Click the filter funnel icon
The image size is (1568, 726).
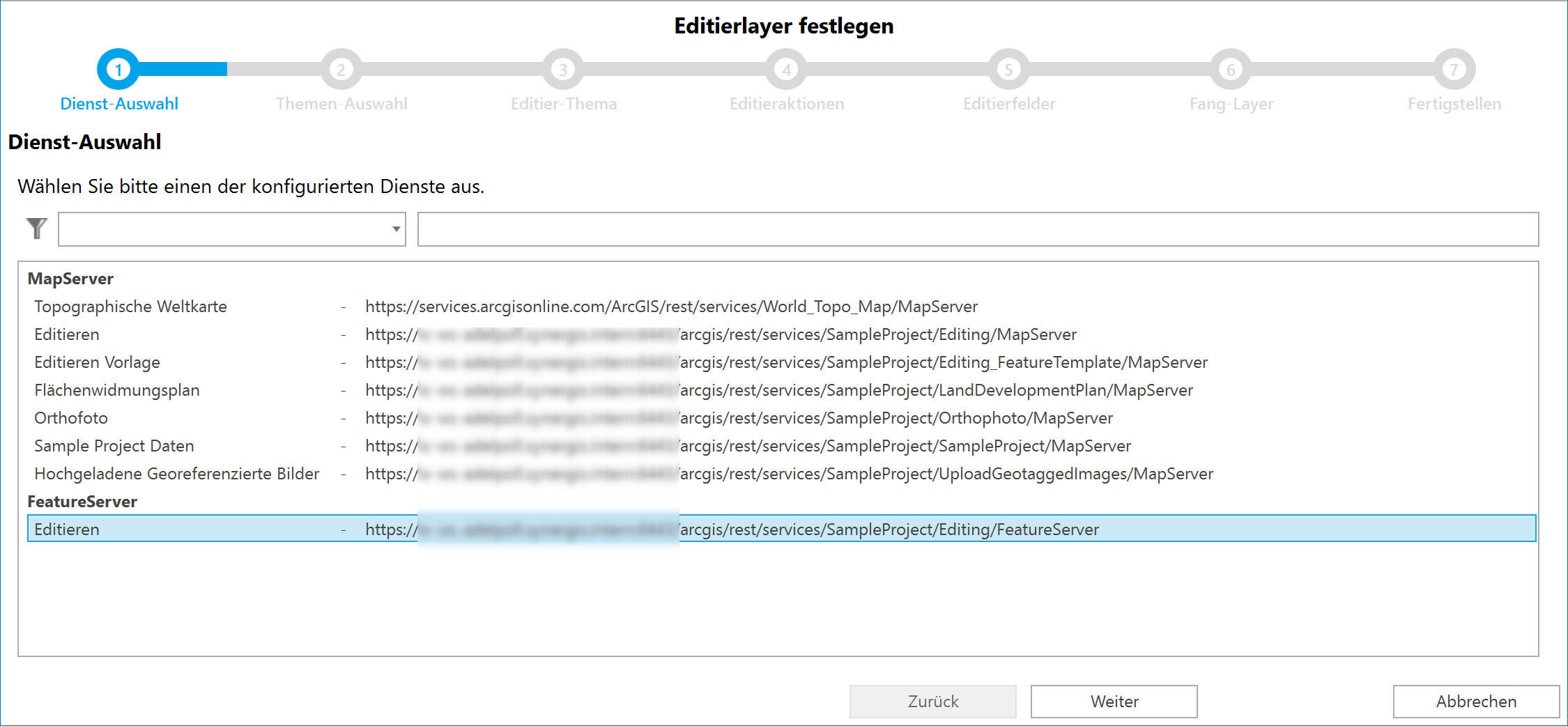37,228
